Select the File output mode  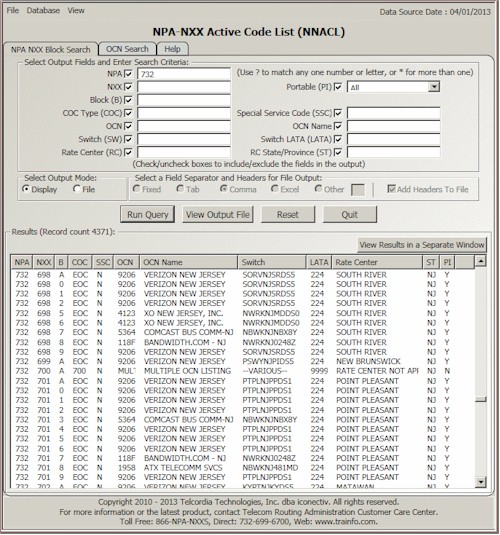point(77,189)
